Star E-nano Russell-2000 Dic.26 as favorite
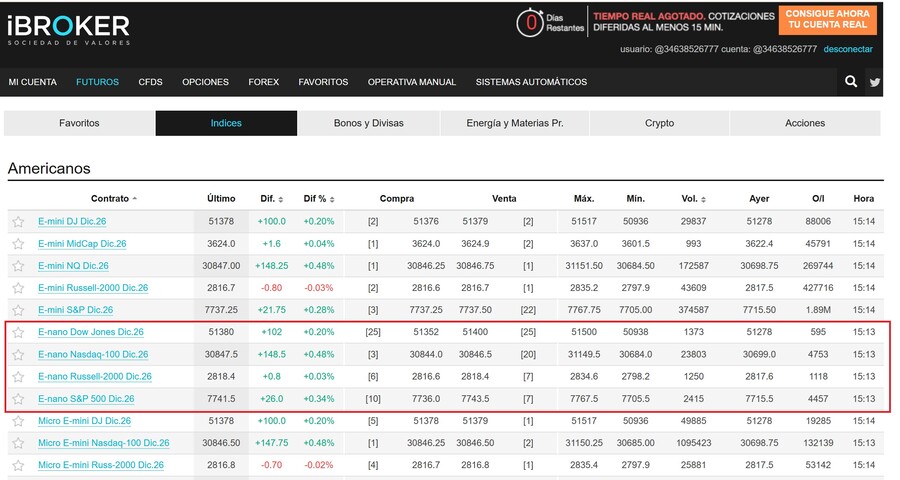The image size is (900, 480). coord(18,377)
